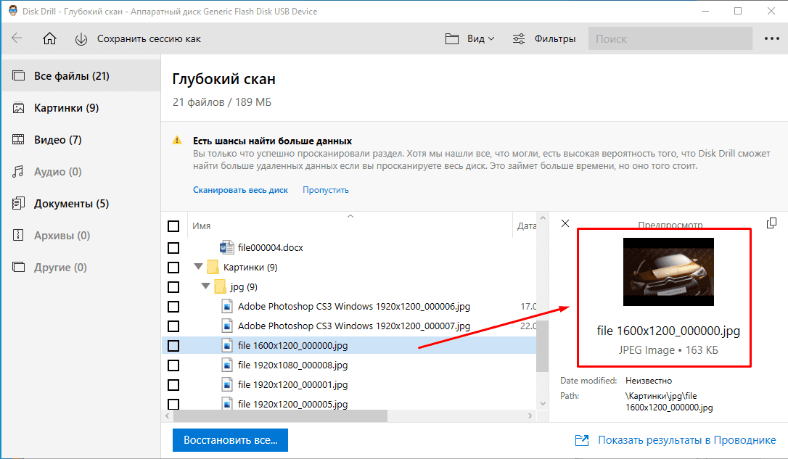Check the box for file 1600x1200_000000.jpg
Image resolution: width=788 pixels, height=459 pixels.
(x=173, y=345)
